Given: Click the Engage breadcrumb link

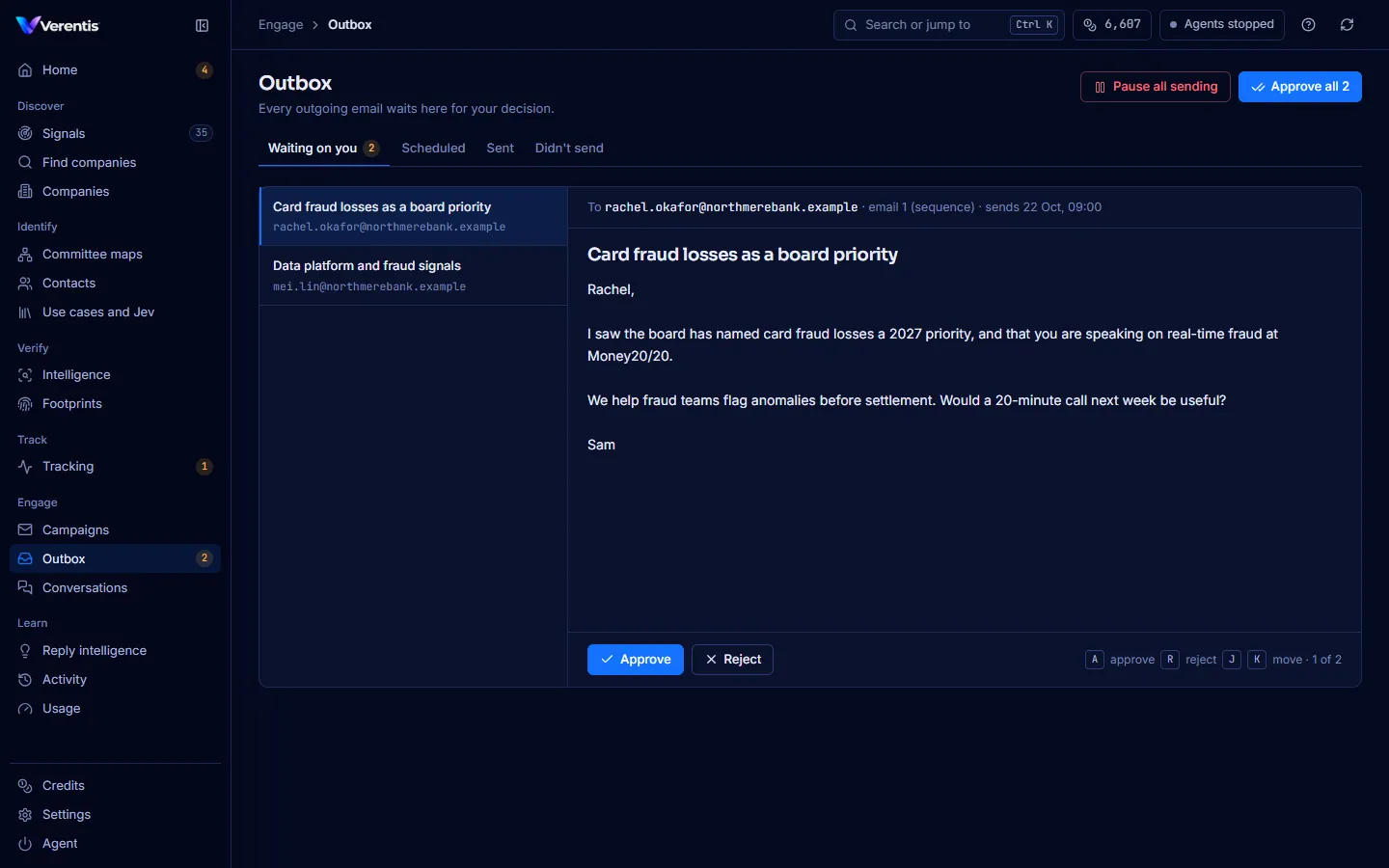Looking at the screenshot, I should coord(281,25).
